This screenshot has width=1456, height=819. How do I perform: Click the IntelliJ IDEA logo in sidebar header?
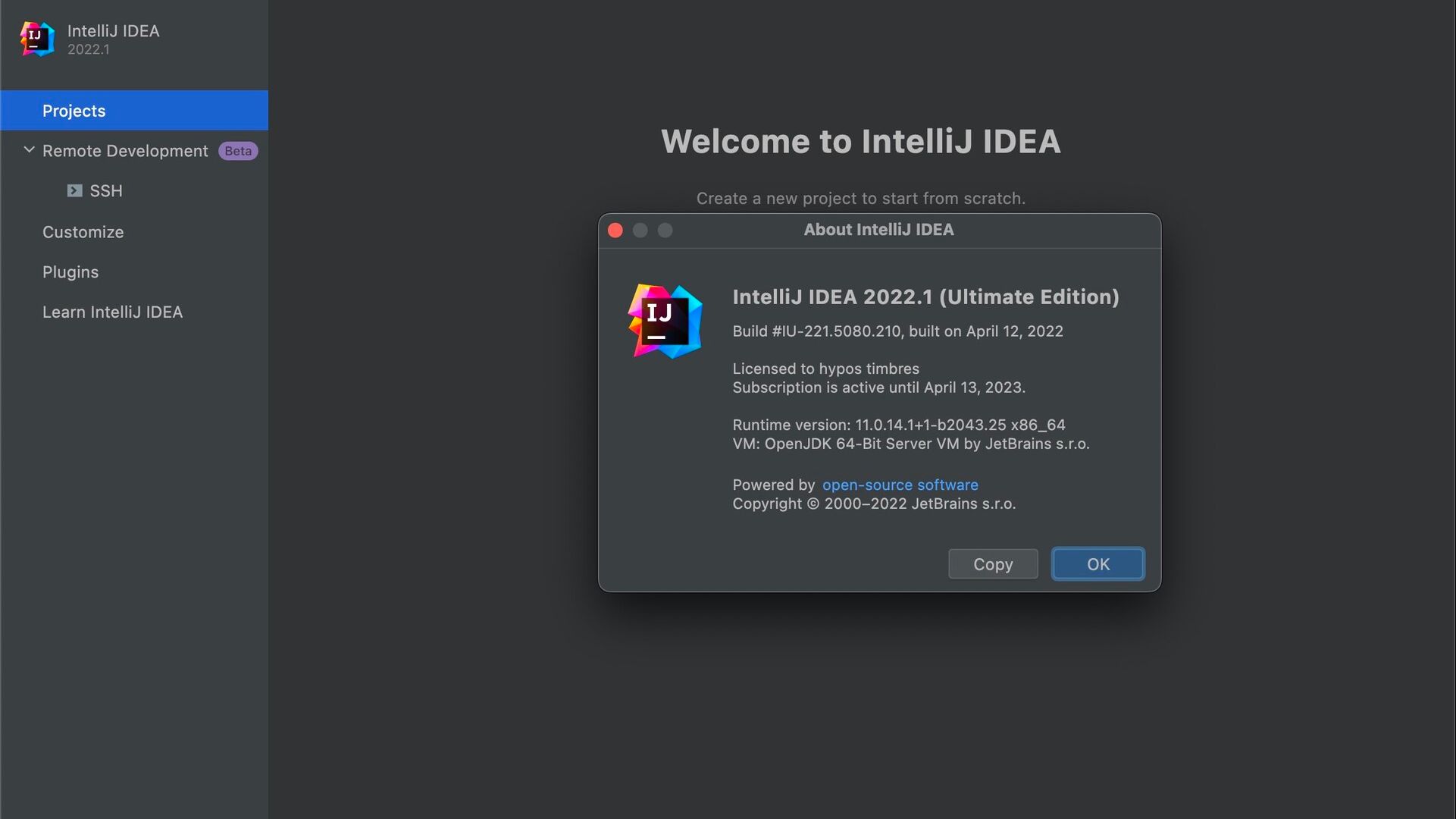pyautogui.click(x=37, y=39)
